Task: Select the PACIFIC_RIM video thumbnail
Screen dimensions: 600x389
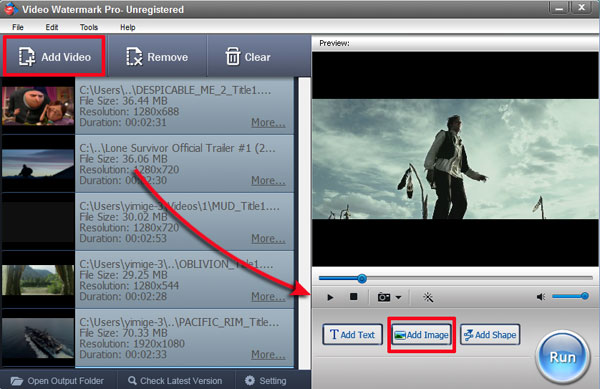Action: tap(38, 338)
